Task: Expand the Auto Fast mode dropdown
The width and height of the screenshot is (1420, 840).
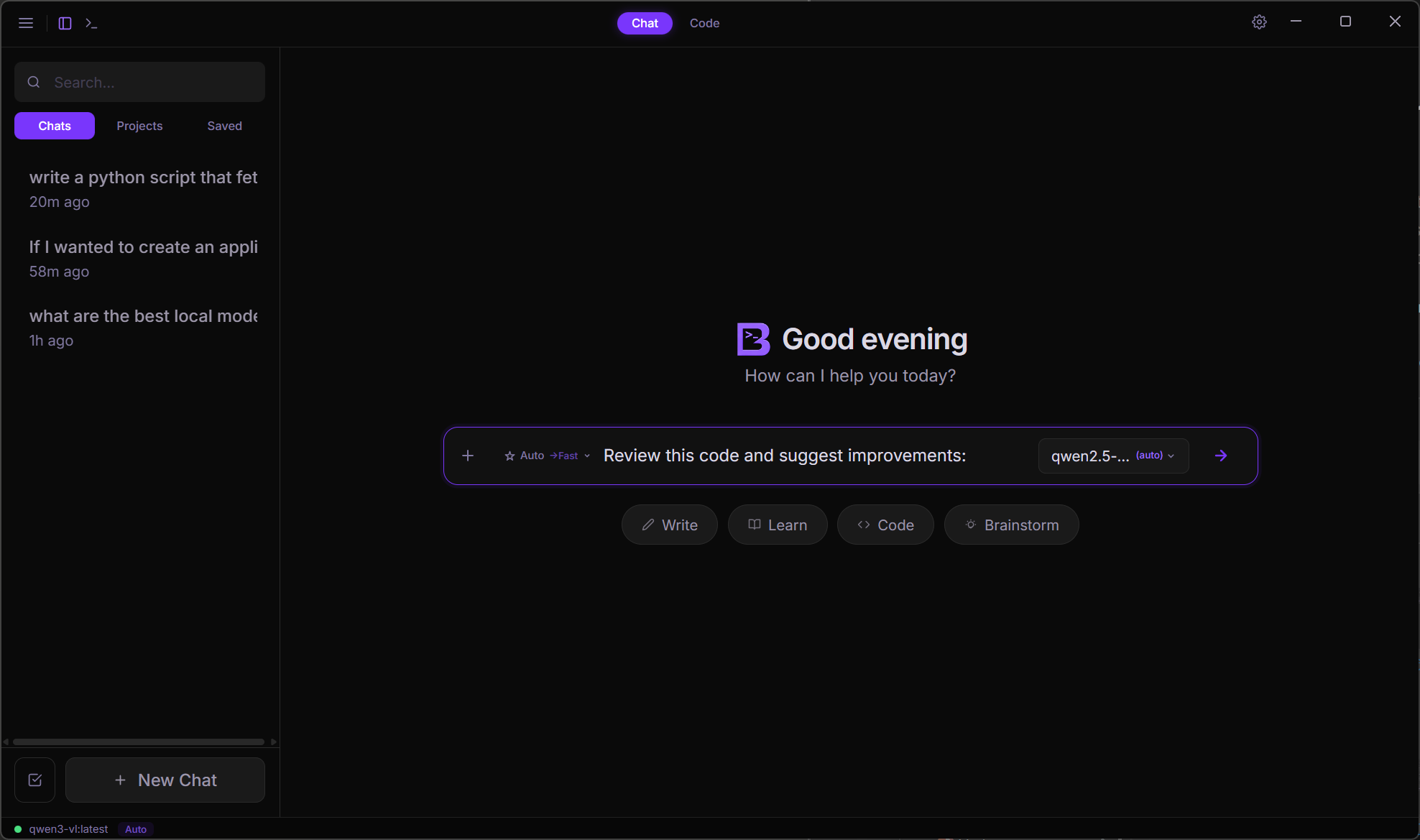Action: coord(548,456)
